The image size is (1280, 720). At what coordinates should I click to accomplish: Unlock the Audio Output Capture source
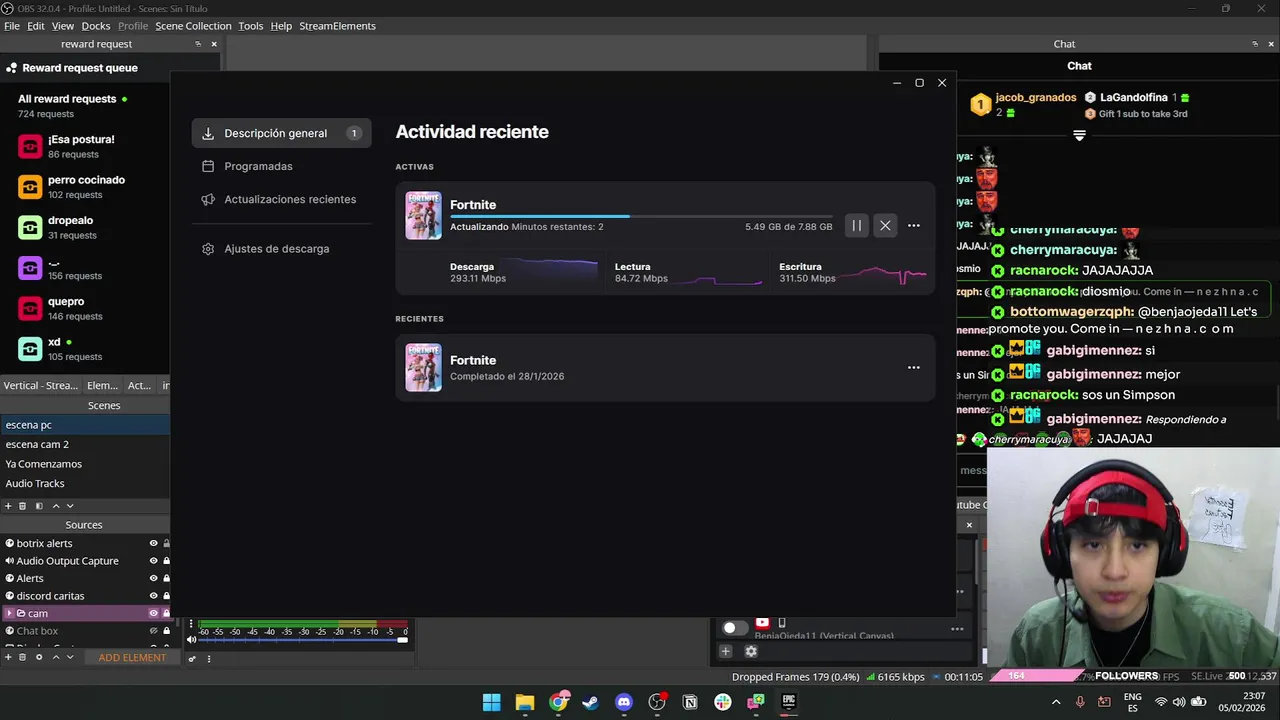click(166, 561)
